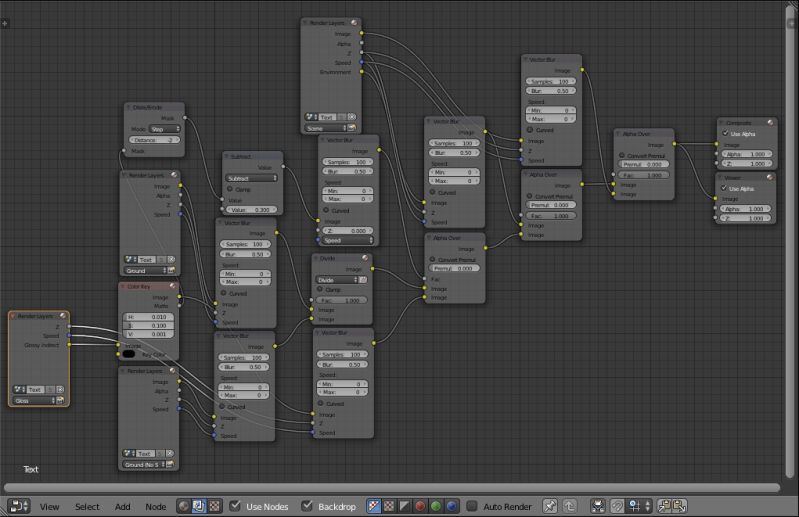Screen dimensions: 799x517
Task: Select the texture node tree type icon
Action: pos(215,506)
